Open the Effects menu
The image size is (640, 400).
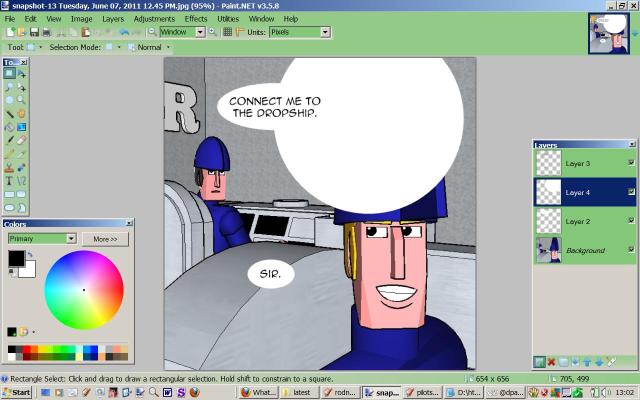point(196,18)
